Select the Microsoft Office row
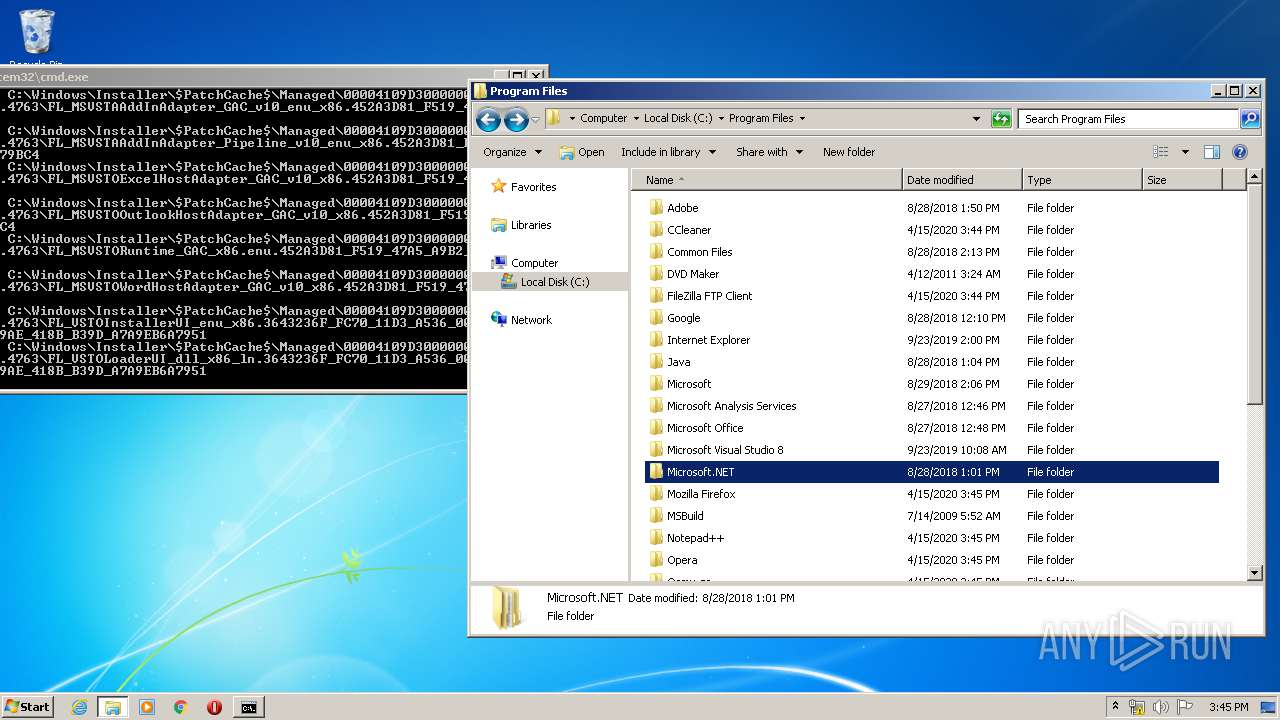The image size is (1280, 720). 932,428
